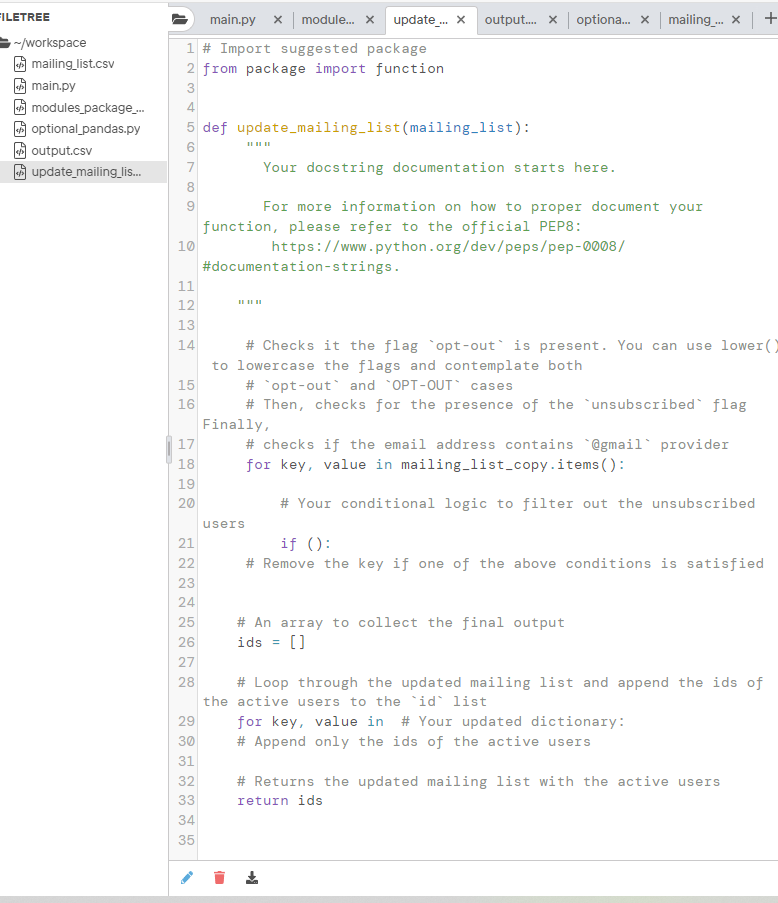Image resolution: width=778 pixels, height=903 pixels.
Task: Close the mailing_... tab
Action: point(736,20)
